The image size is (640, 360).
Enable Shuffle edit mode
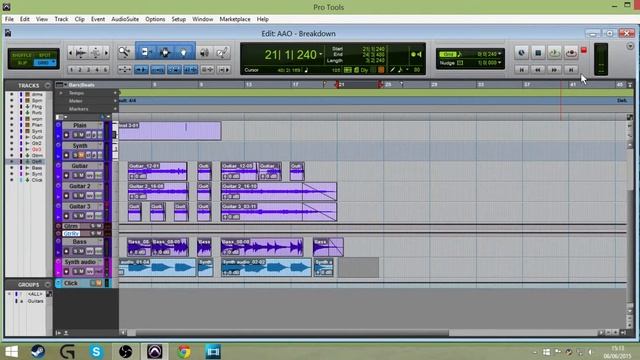click(21, 55)
